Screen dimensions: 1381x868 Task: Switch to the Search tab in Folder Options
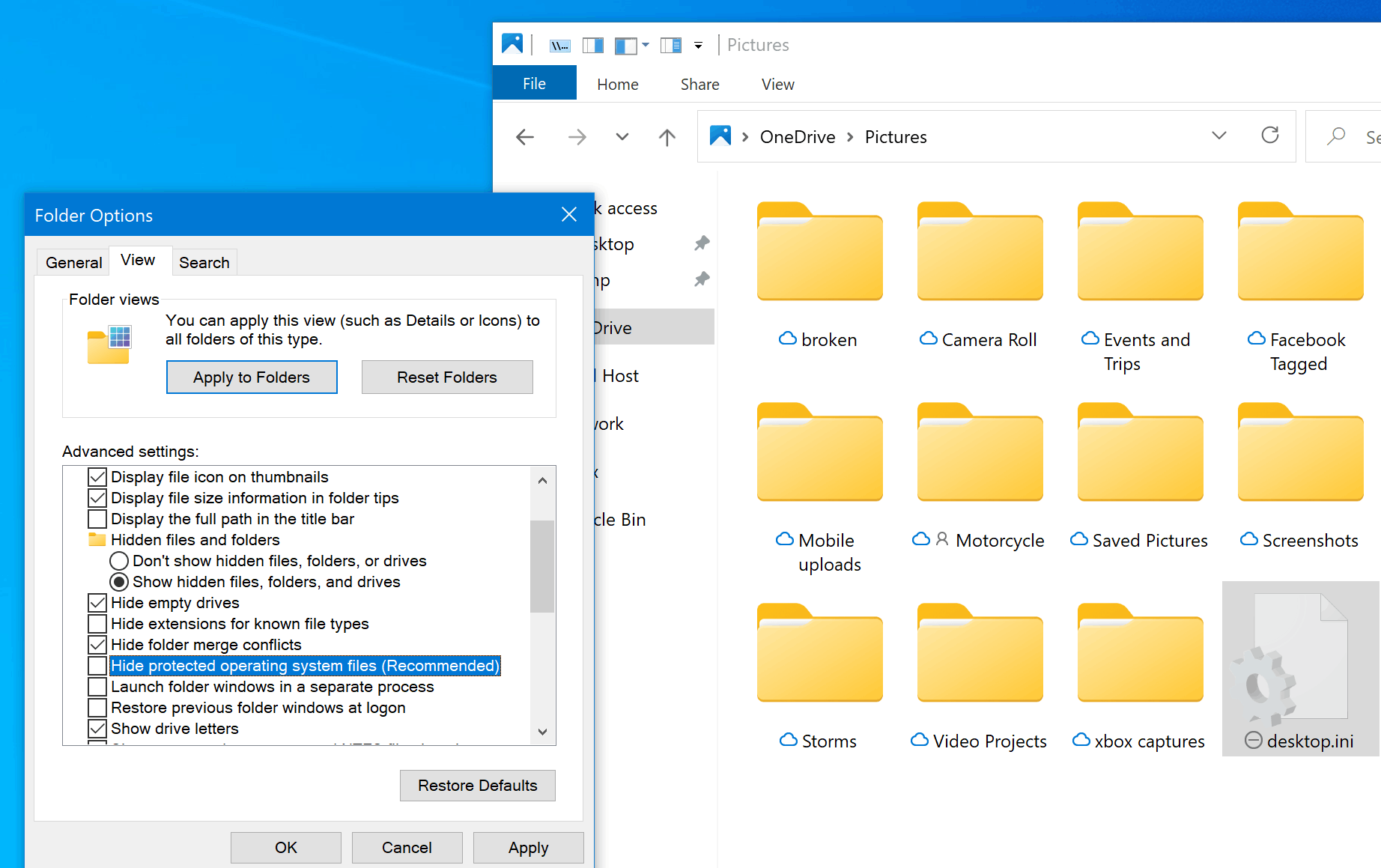(x=204, y=261)
